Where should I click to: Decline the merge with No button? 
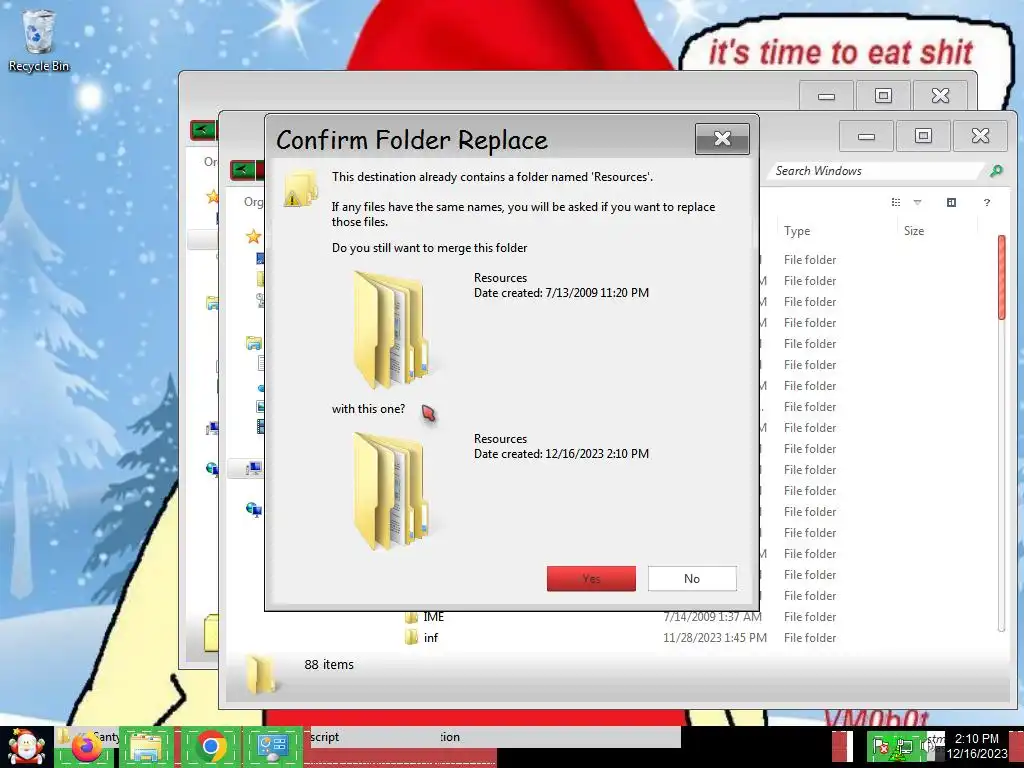click(692, 579)
